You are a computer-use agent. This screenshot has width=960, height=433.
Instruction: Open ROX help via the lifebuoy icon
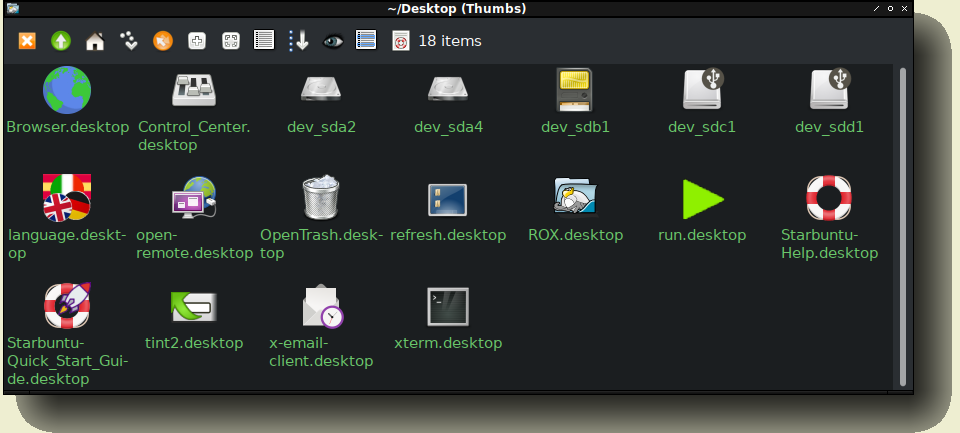coord(400,41)
